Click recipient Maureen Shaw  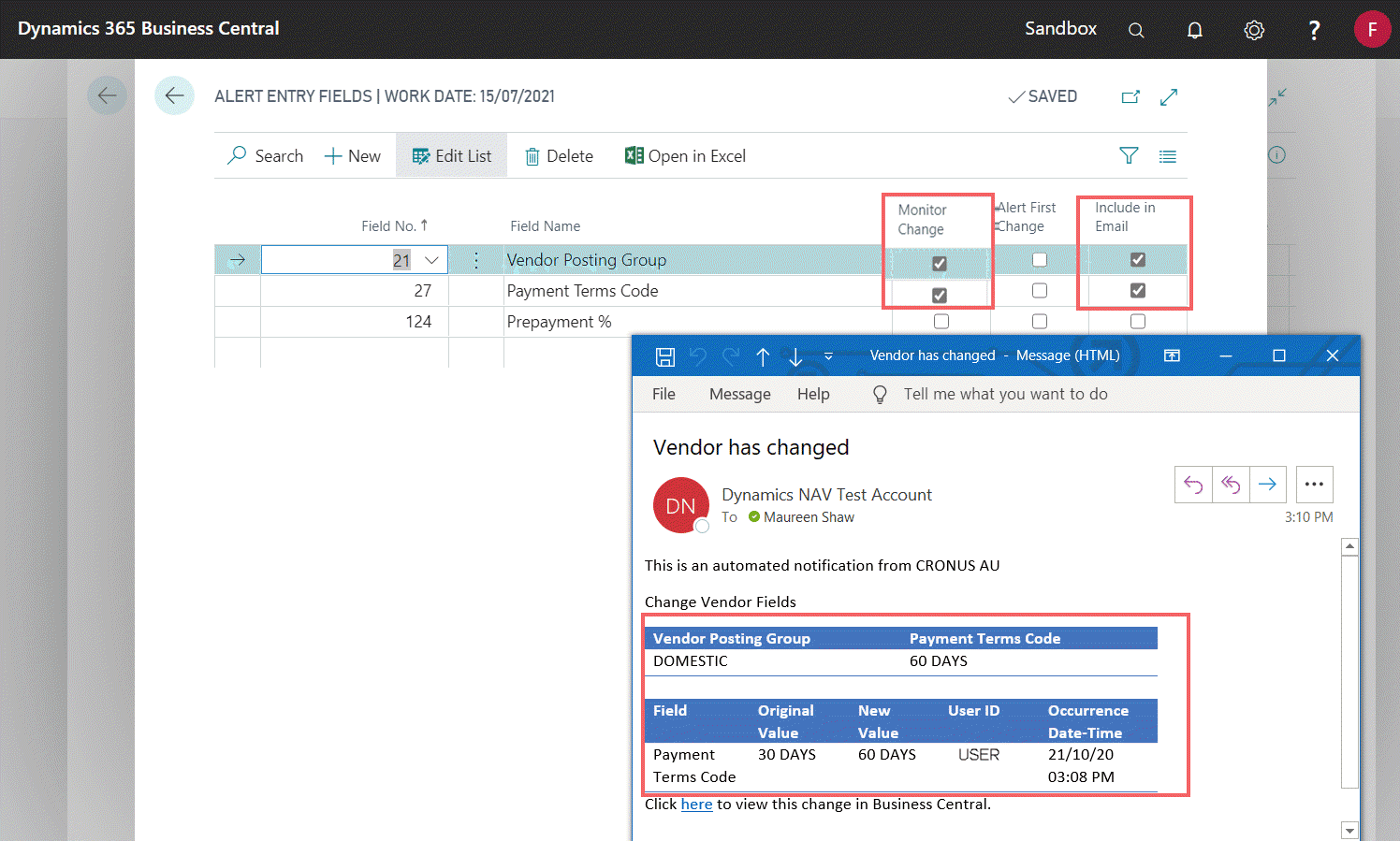click(x=809, y=517)
